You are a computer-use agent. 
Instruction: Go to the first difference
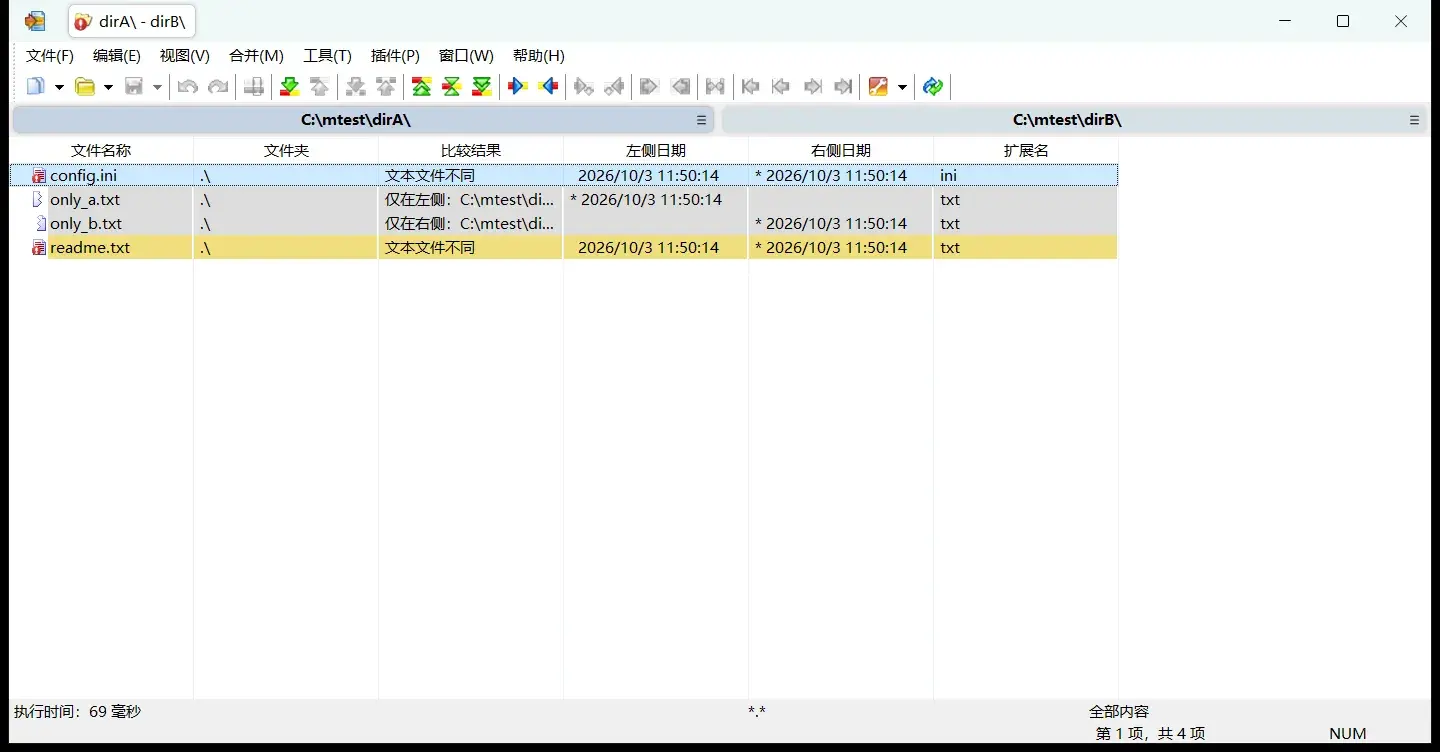point(422,87)
